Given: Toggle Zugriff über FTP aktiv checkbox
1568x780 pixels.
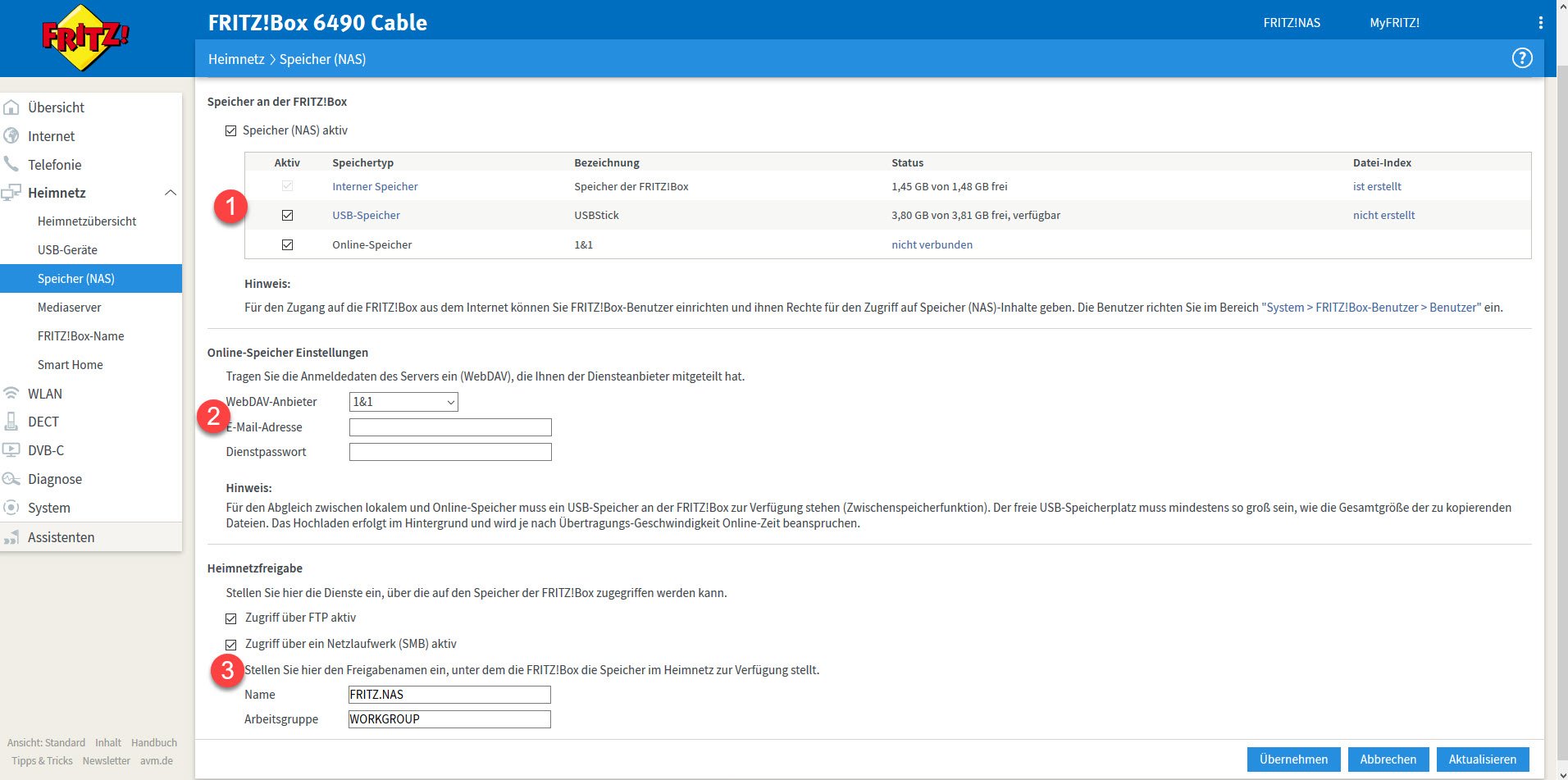Looking at the screenshot, I should coord(231,618).
